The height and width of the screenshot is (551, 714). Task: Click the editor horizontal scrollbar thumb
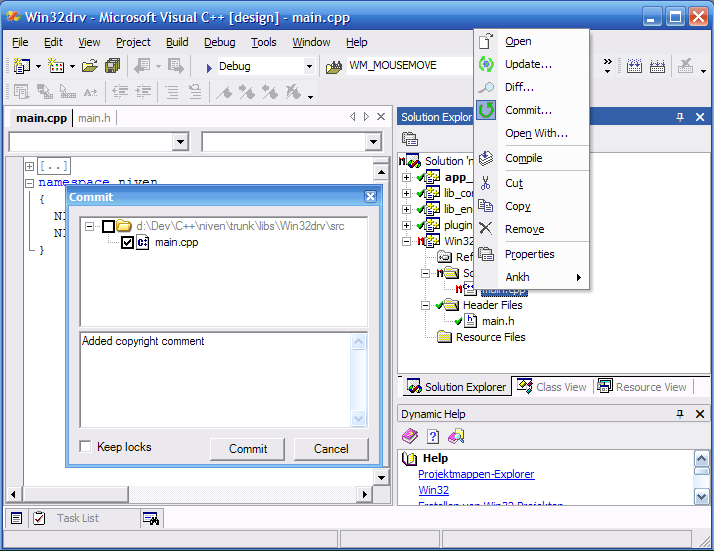pos(75,494)
